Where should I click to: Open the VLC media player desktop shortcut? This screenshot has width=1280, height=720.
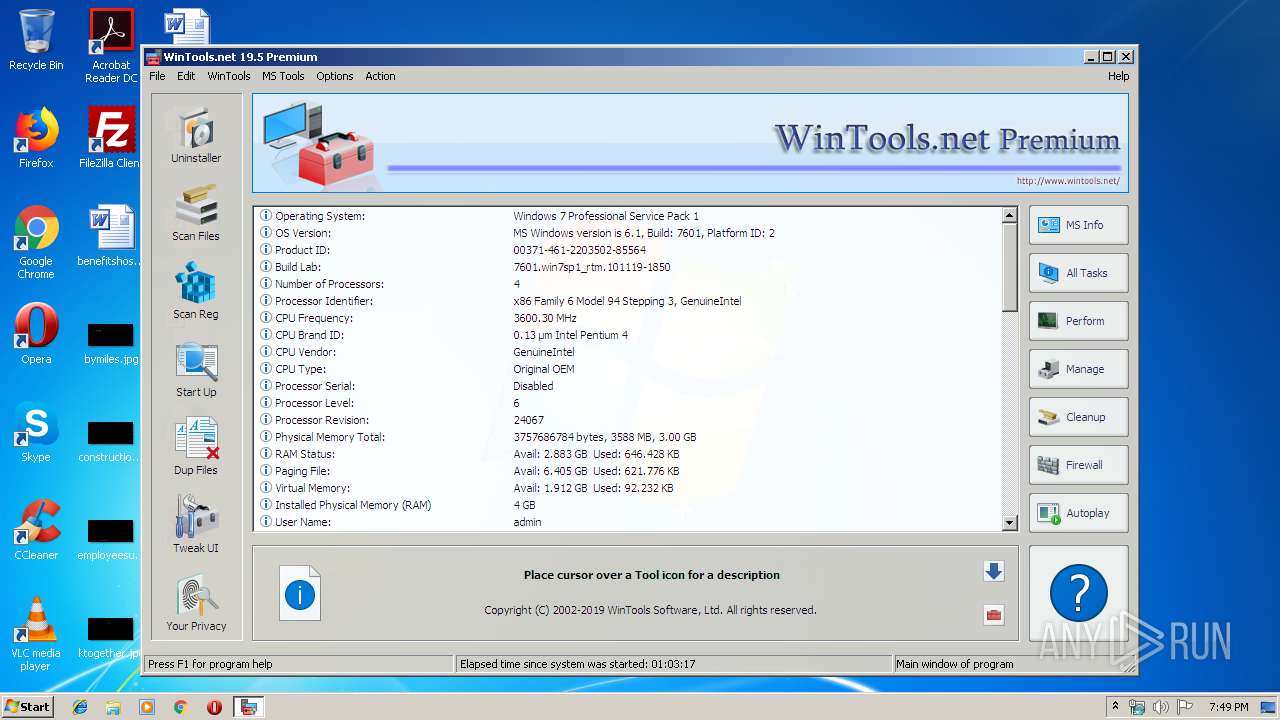(36, 634)
